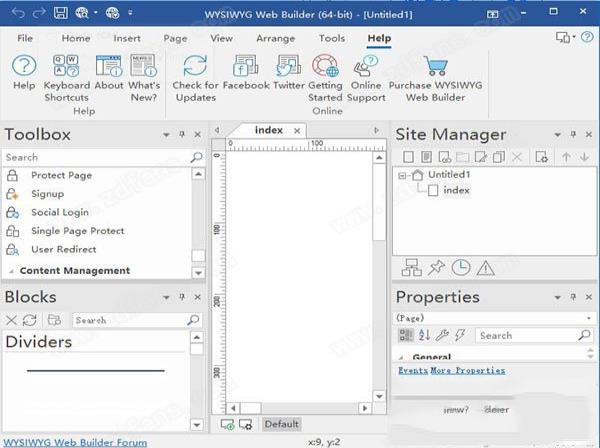Viewport: 600px width, 448px height.
Task: Click the clock icon in Site Manager
Action: coord(460,267)
